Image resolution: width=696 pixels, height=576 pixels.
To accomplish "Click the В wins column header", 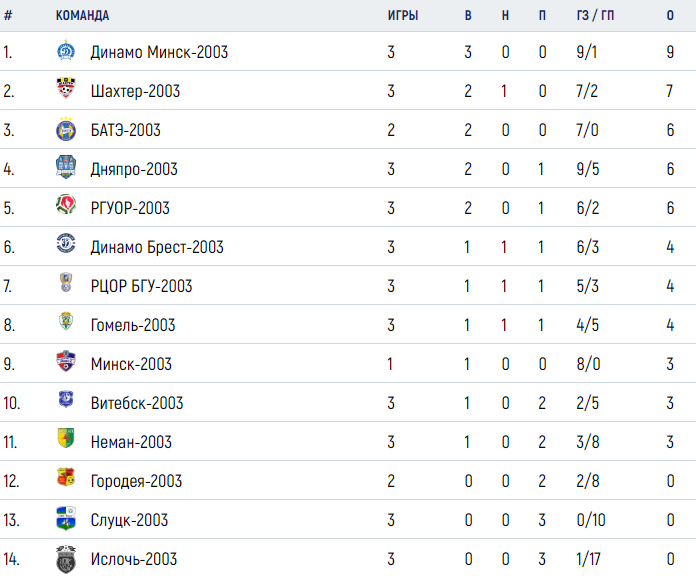I will click(468, 16).
